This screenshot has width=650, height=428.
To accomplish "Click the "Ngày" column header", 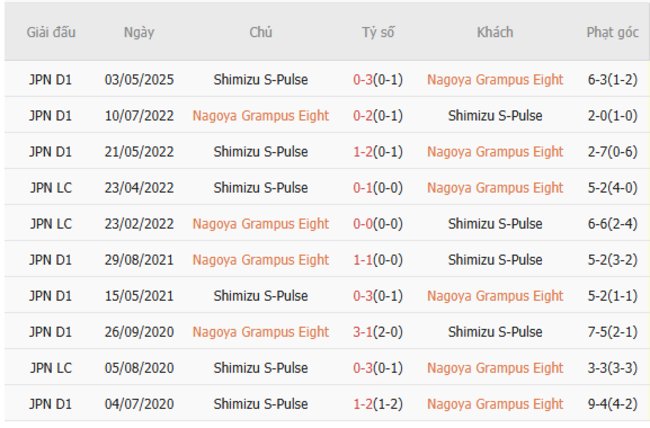I will point(139,32).
